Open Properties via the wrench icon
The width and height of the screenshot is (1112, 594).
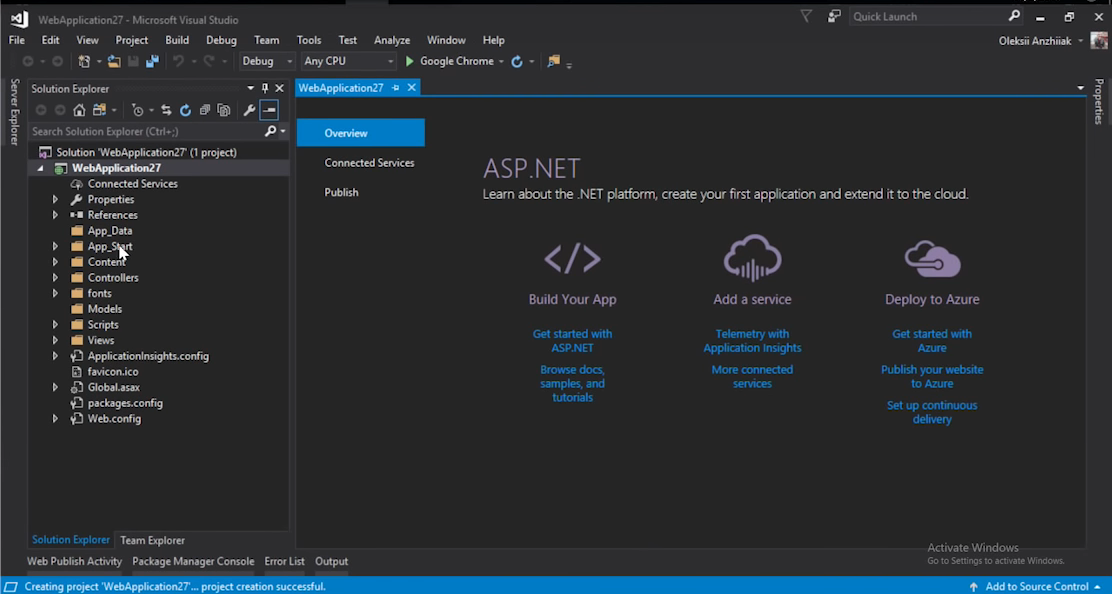tap(249, 110)
